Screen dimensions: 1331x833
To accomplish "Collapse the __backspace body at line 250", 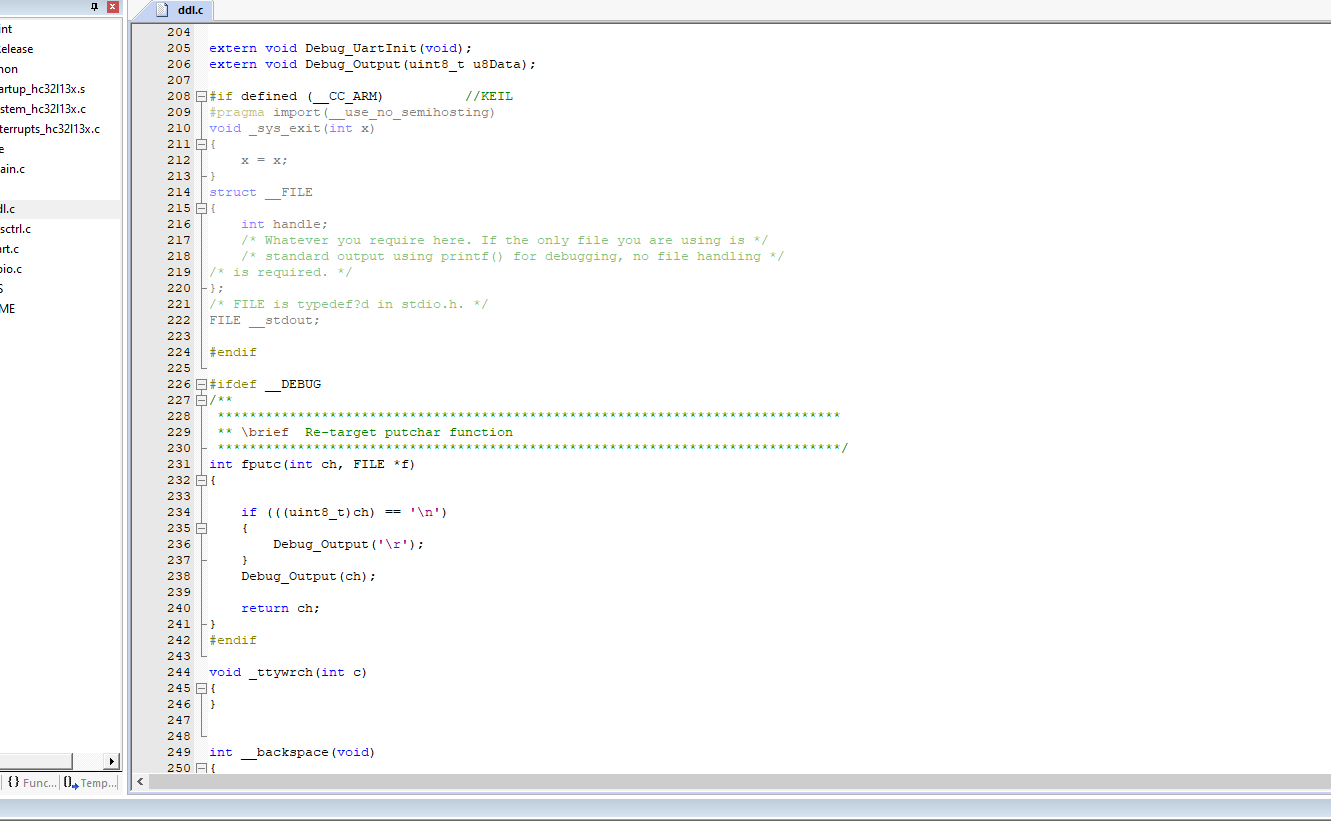I will pyautogui.click(x=201, y=768).
